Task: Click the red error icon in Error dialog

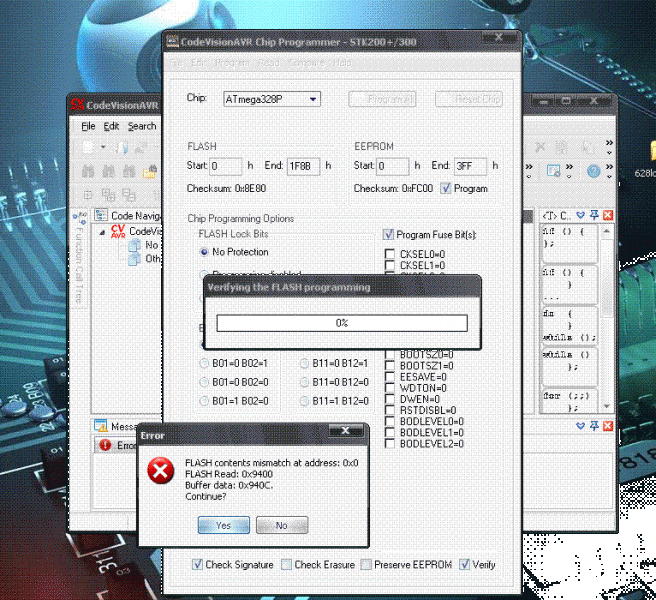Action: tap(160, 470)
